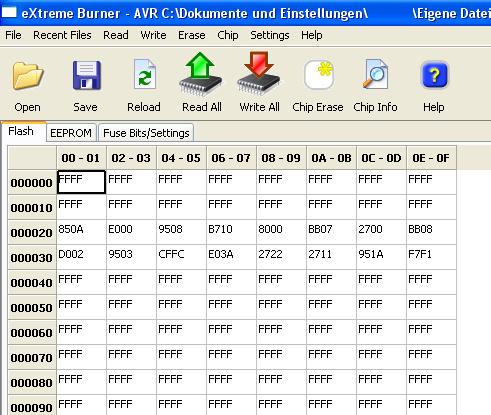
Task: Click cell with value 2722
Action: point(281,257)
